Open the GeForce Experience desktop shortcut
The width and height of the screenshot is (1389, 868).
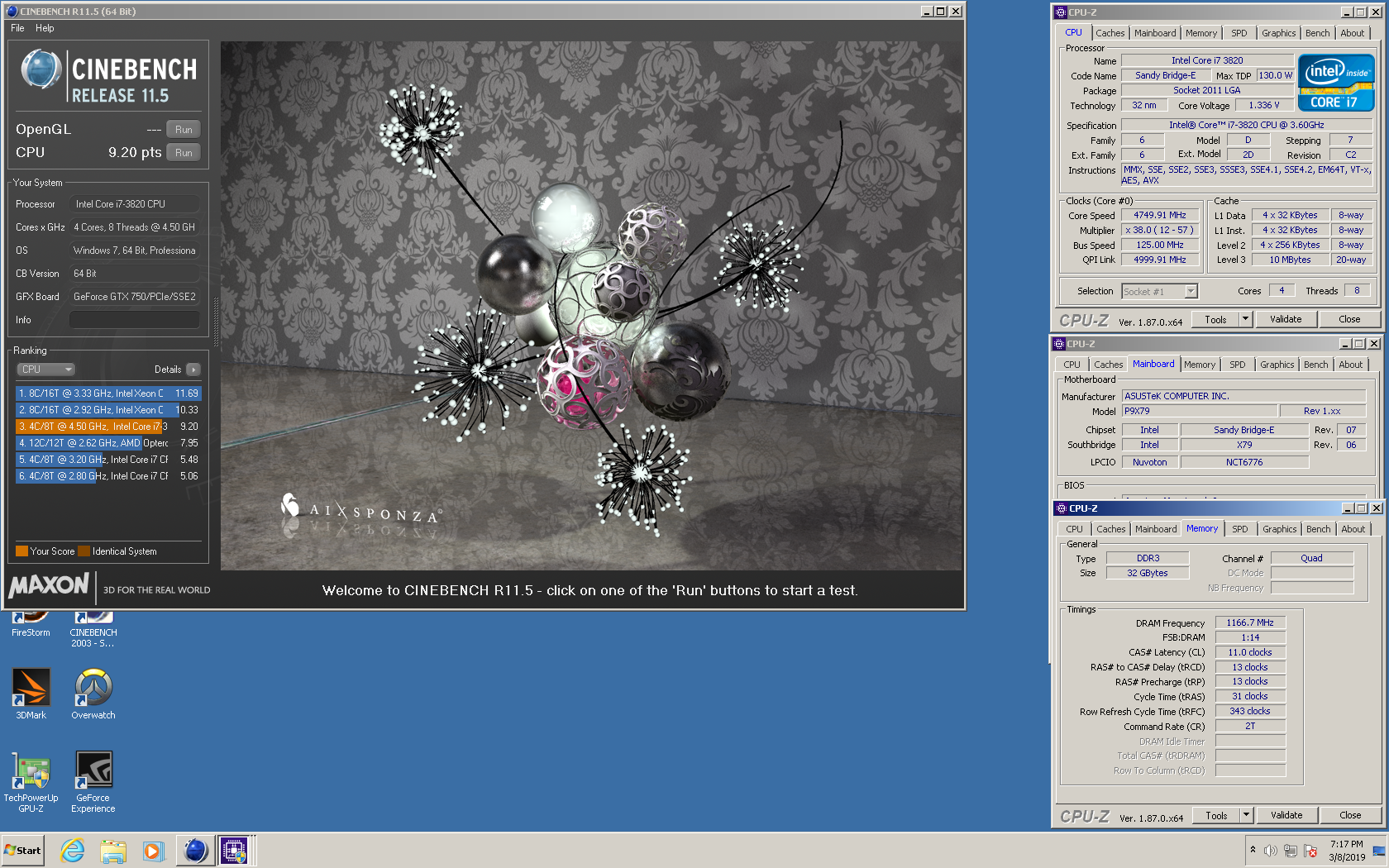[x=93, y=782]
